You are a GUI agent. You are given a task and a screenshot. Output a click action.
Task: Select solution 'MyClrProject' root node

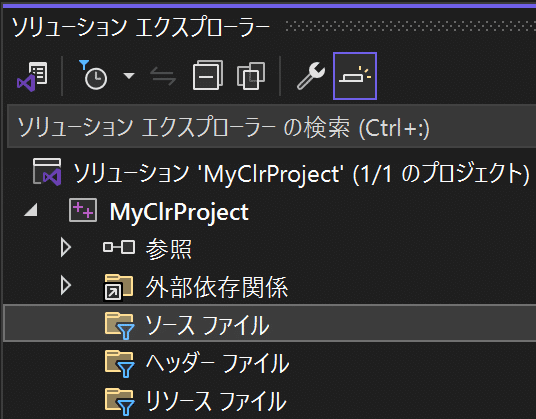pyautogui.click(x=301, y=173)
